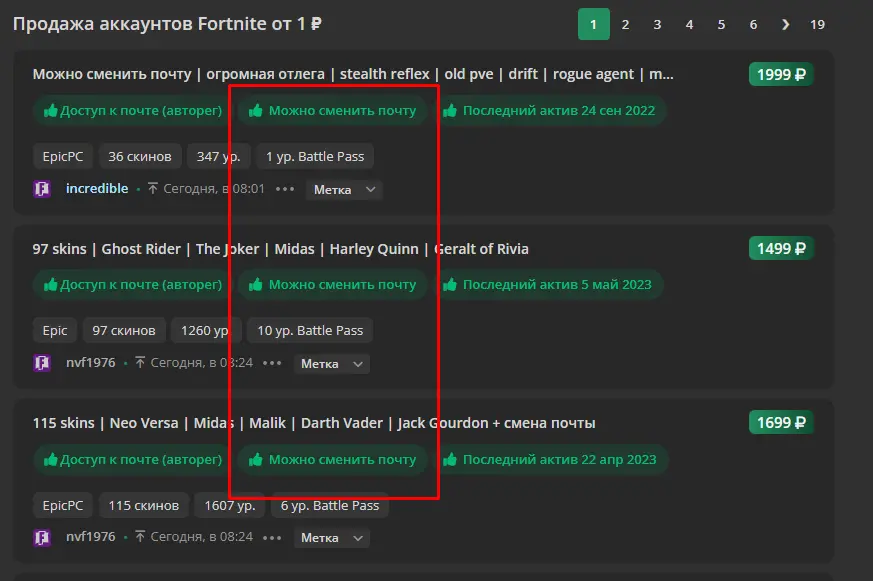Click the thumbs-up icon on Последний актив 24 сен 2022
Screen dimensions: 873x581
450,110
